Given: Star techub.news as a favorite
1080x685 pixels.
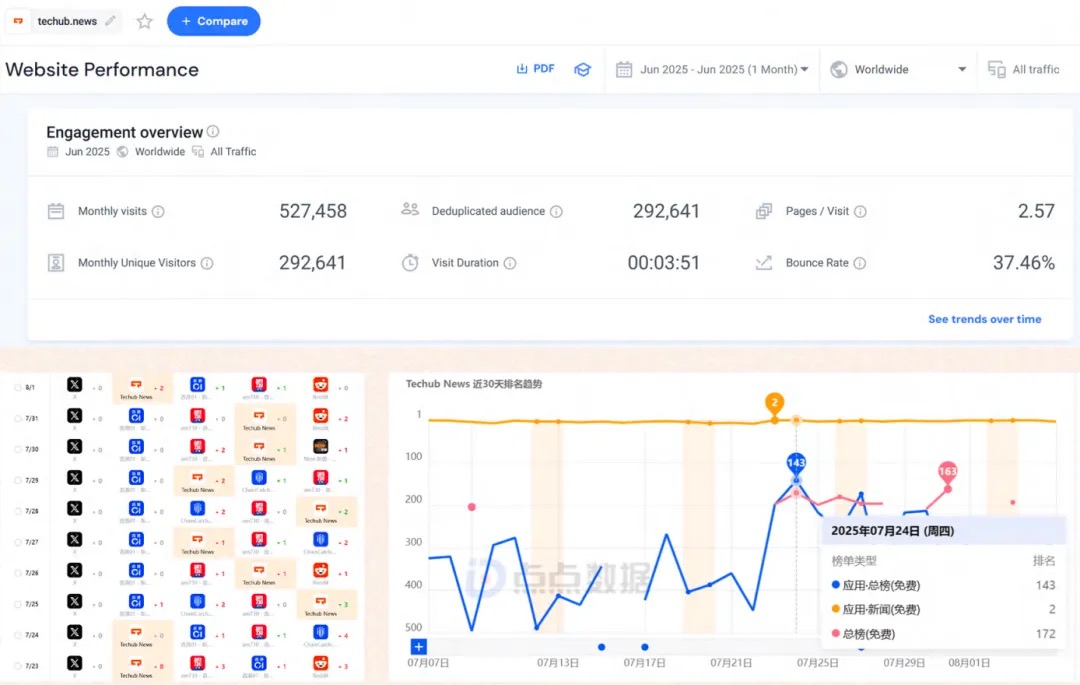Looking at the screenshot, I should coord(145,21).
